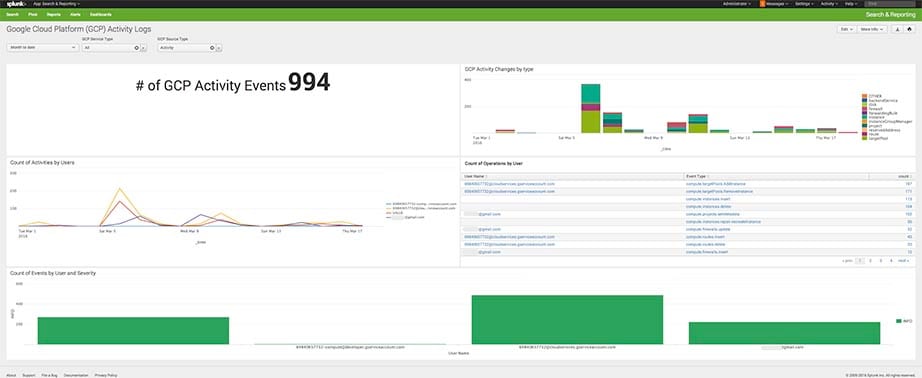Open the Dashboards navigation tab

pos(101,14)
